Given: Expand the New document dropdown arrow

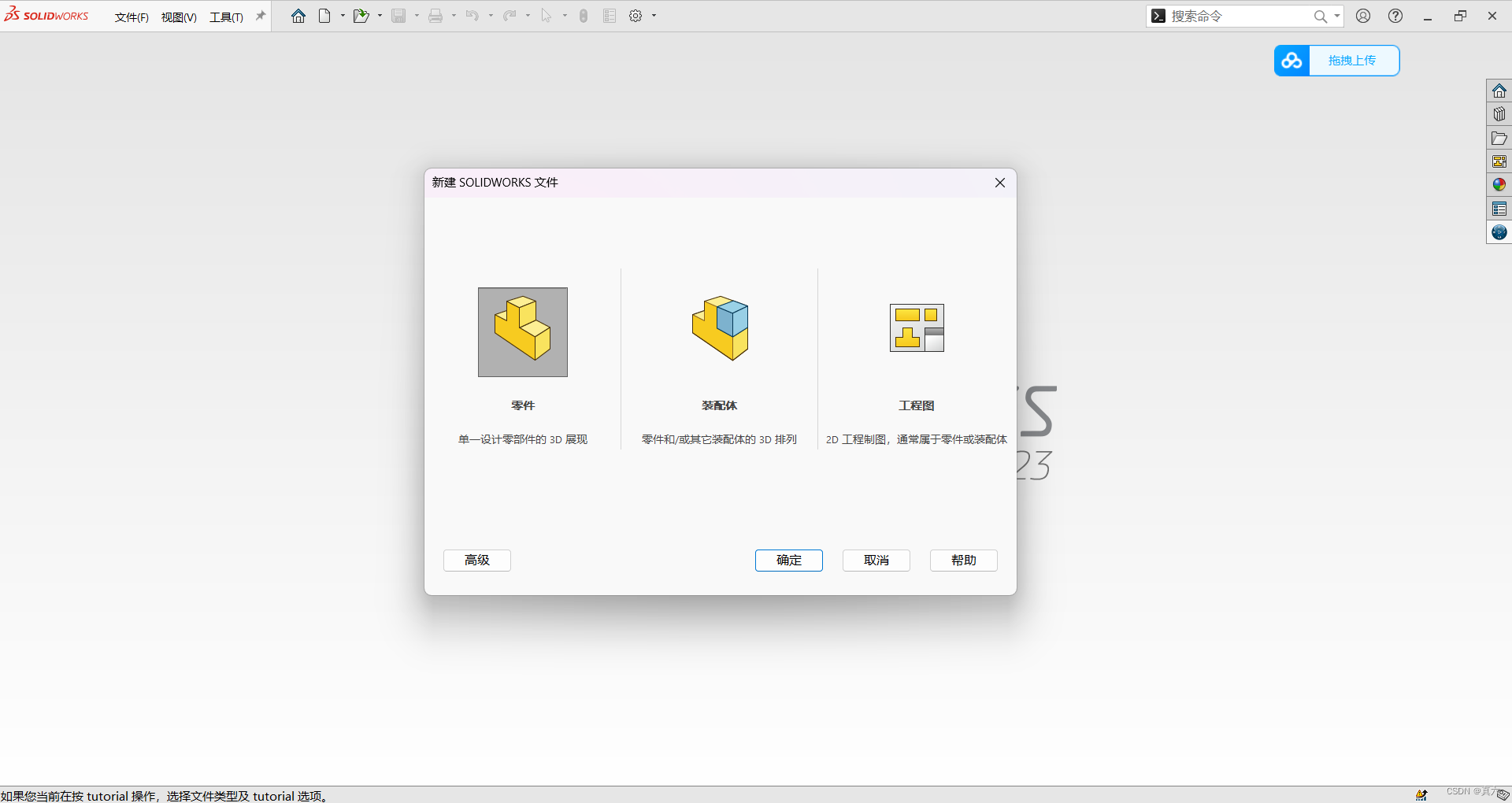Looking at the screenshot, I should coord(343,16).
